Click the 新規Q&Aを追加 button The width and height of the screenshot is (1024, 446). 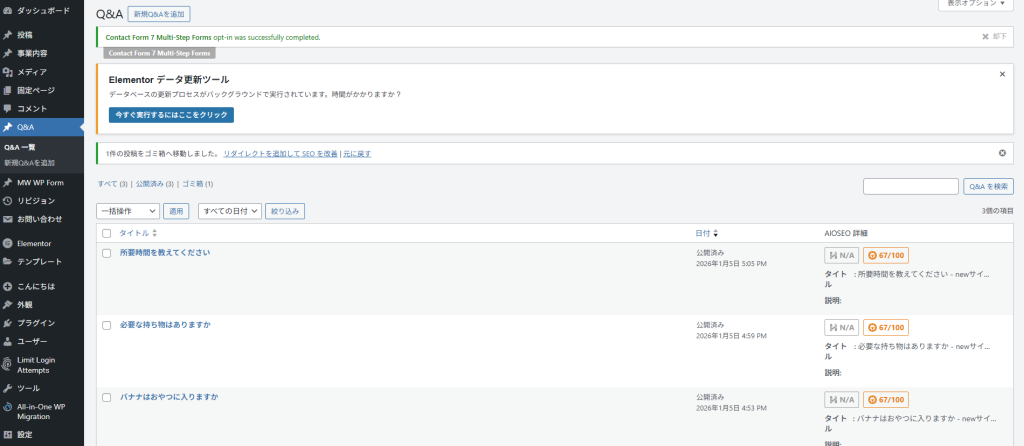coord(159,15)
